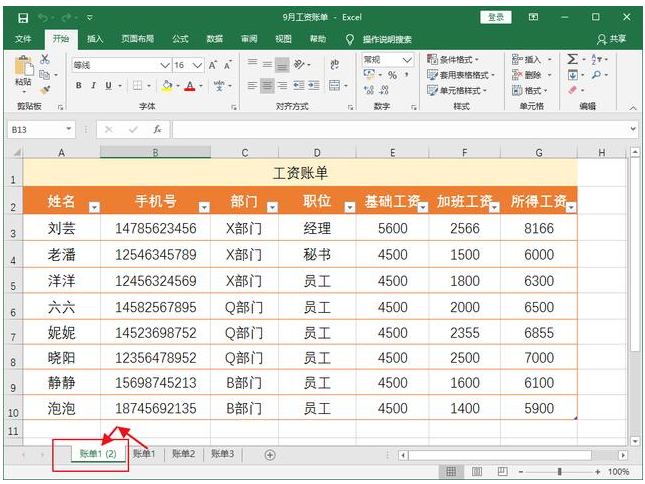The width and height of the screenshot is (645, 484).
Task: Toggle bold formatting in the ribbon
Action: [79, 86]
